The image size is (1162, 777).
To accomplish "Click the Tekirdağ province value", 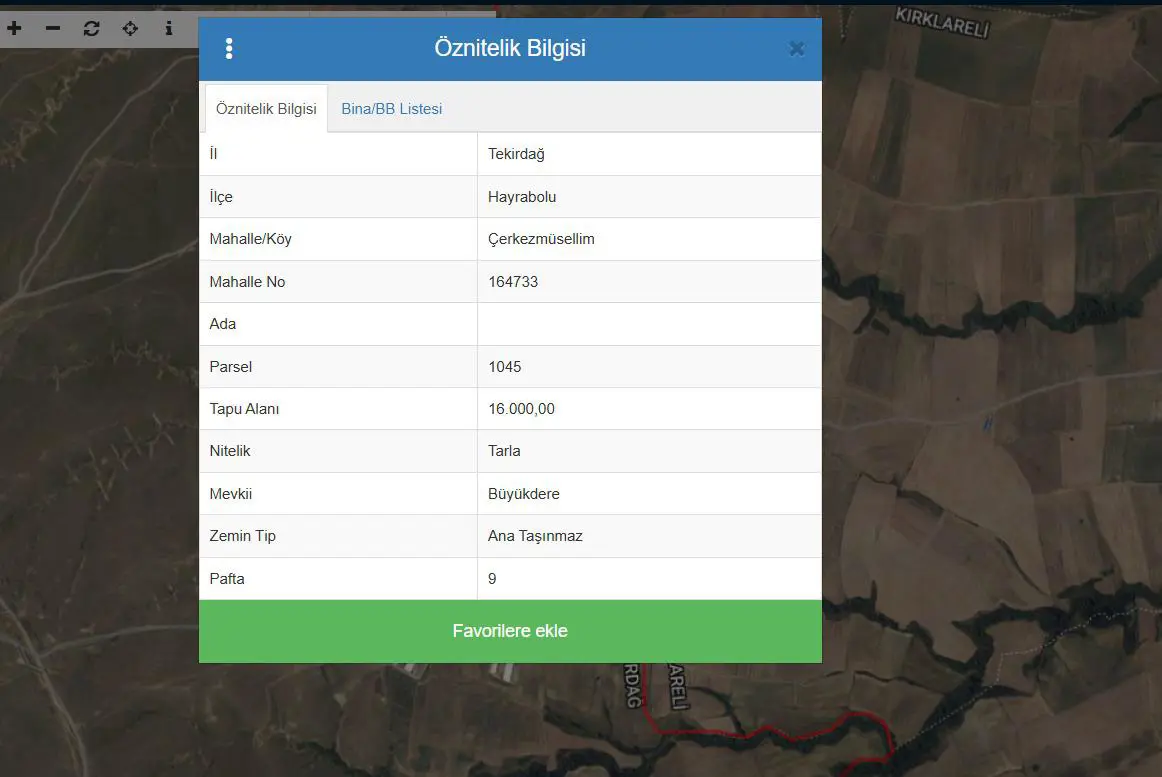I will click(517, 154).
